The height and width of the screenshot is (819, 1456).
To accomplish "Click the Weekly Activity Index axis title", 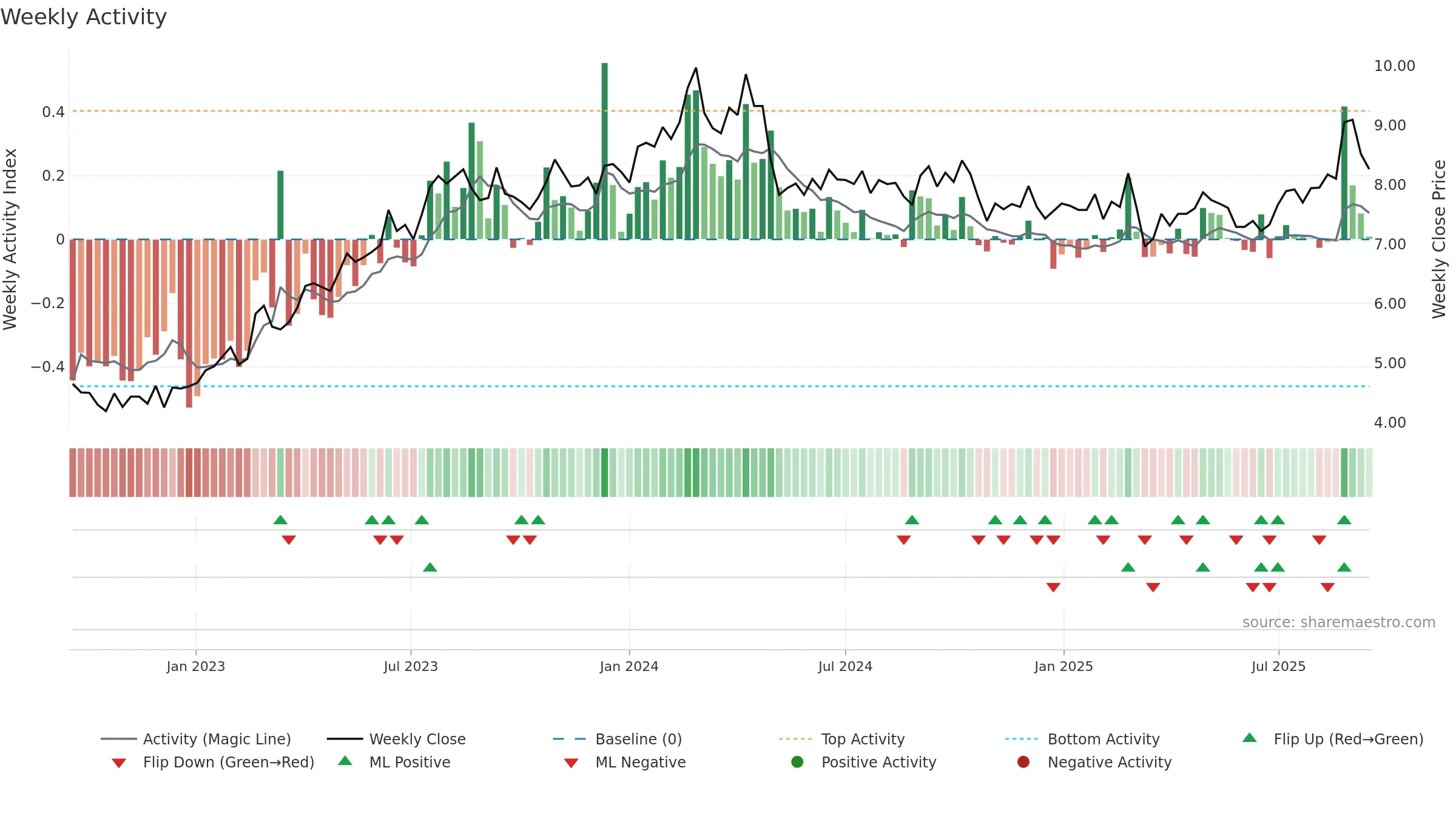I will [x=10, y=239].
